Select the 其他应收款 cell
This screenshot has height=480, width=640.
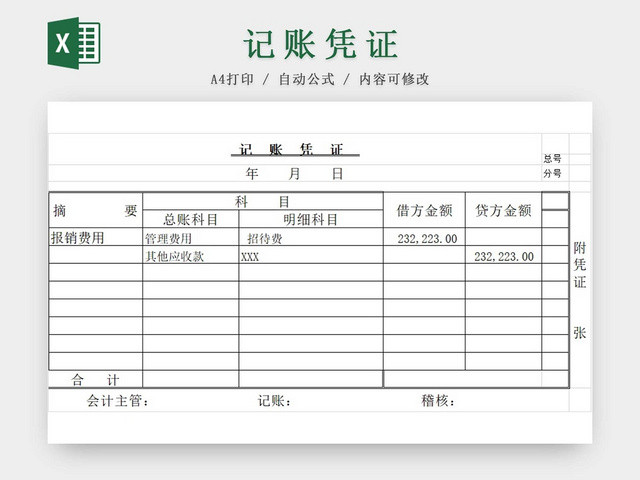pos(191,255)
